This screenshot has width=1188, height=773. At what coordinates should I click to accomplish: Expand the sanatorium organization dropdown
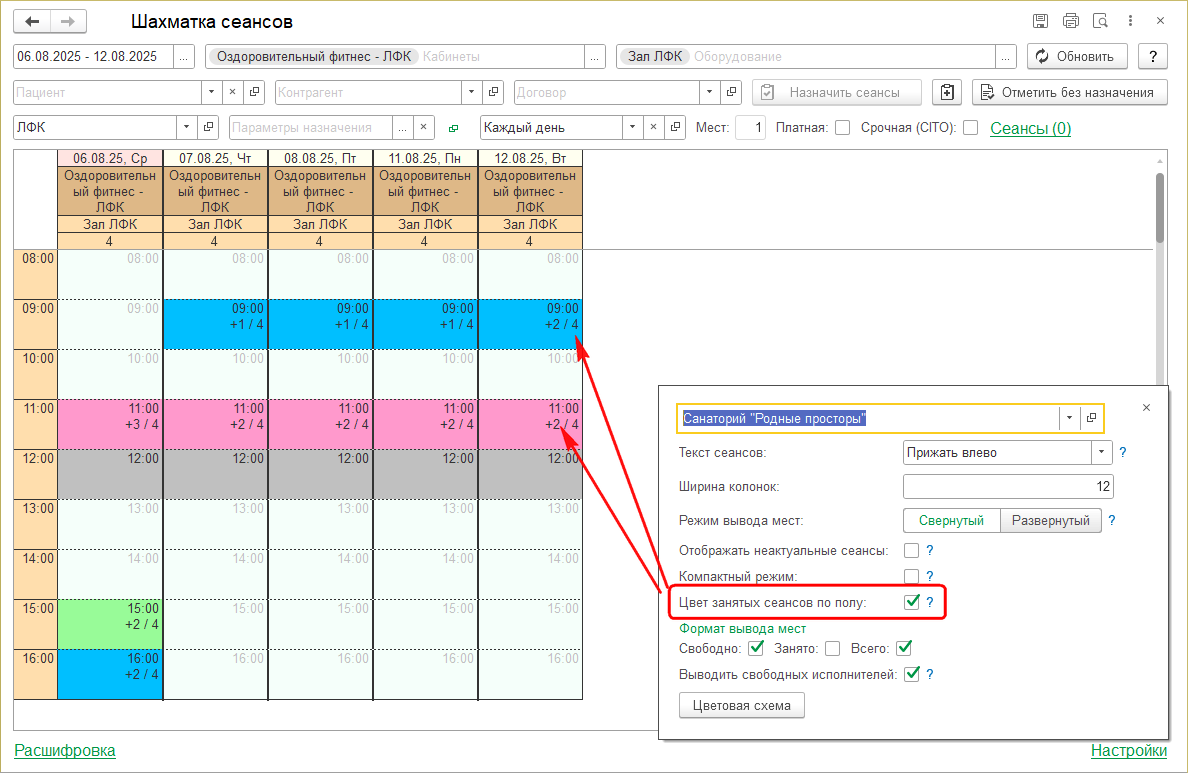click(1069, 418)
